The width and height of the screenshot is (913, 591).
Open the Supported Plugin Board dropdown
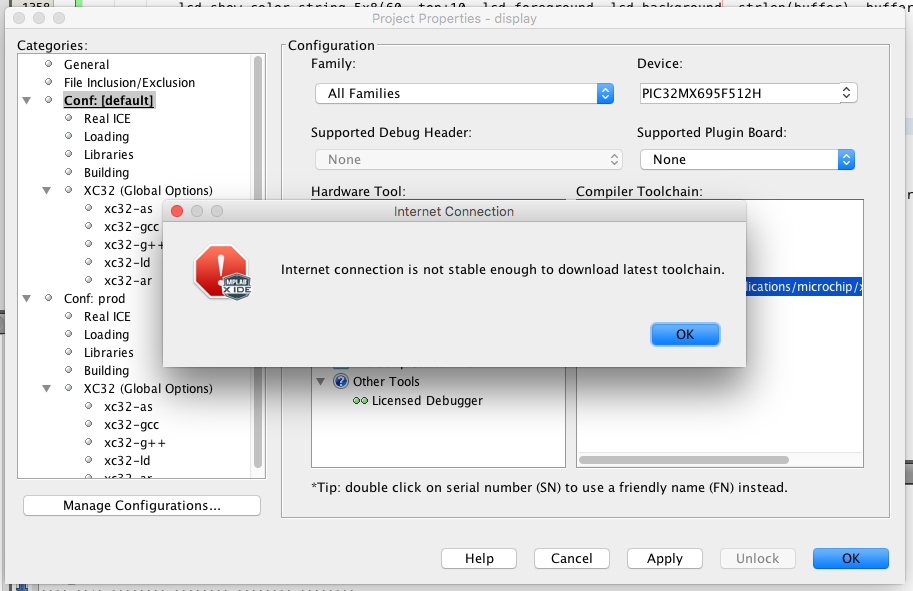[x=747, y=160]
